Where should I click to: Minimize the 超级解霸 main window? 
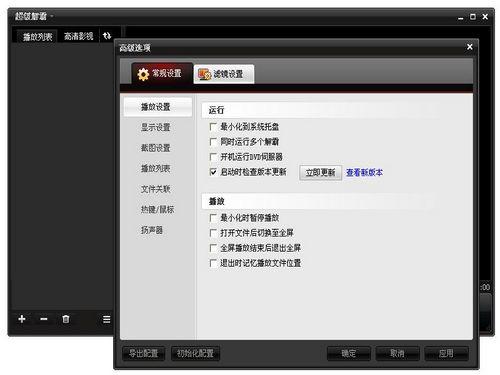[461, 17]
